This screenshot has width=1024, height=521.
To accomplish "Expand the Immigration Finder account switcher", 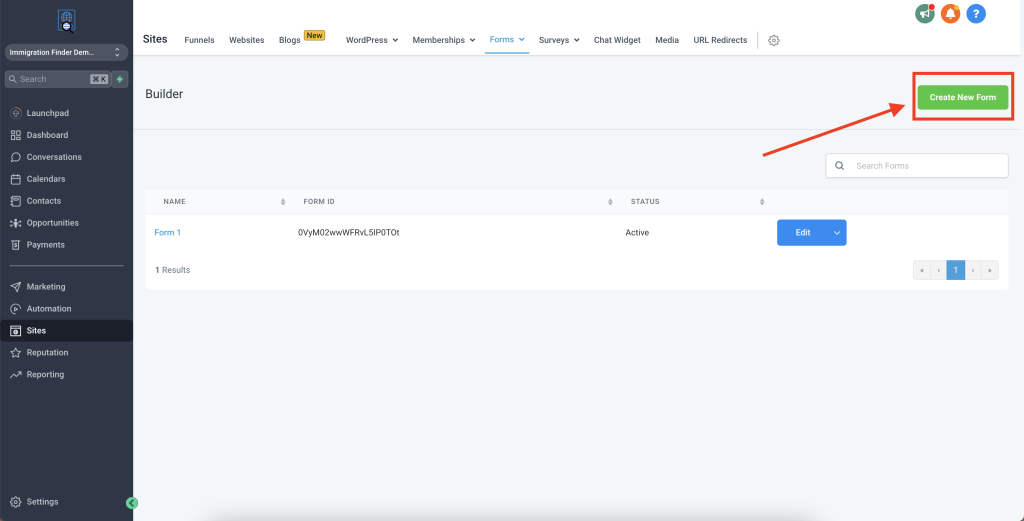I will tap(64, 52).
